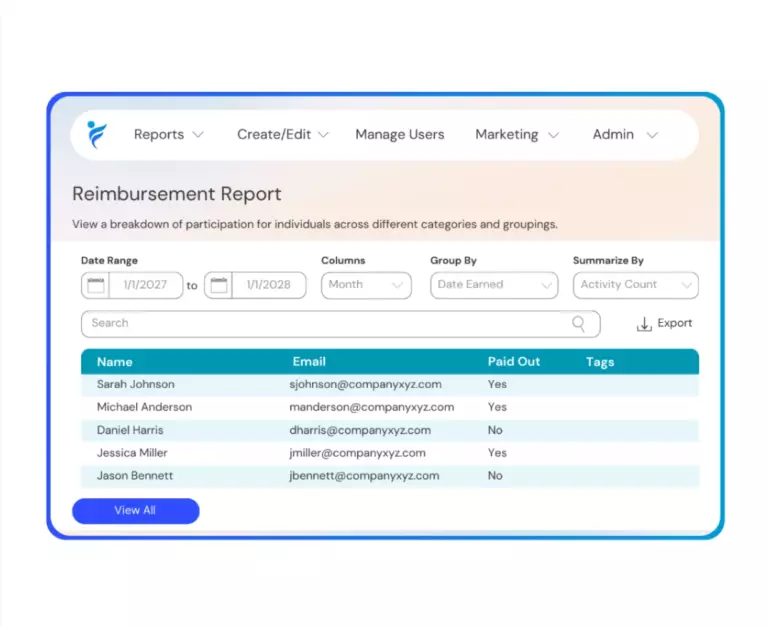Click Paid Out No for Jason Bennett
This screenshot has height=627, width=768.
[495, 476]
